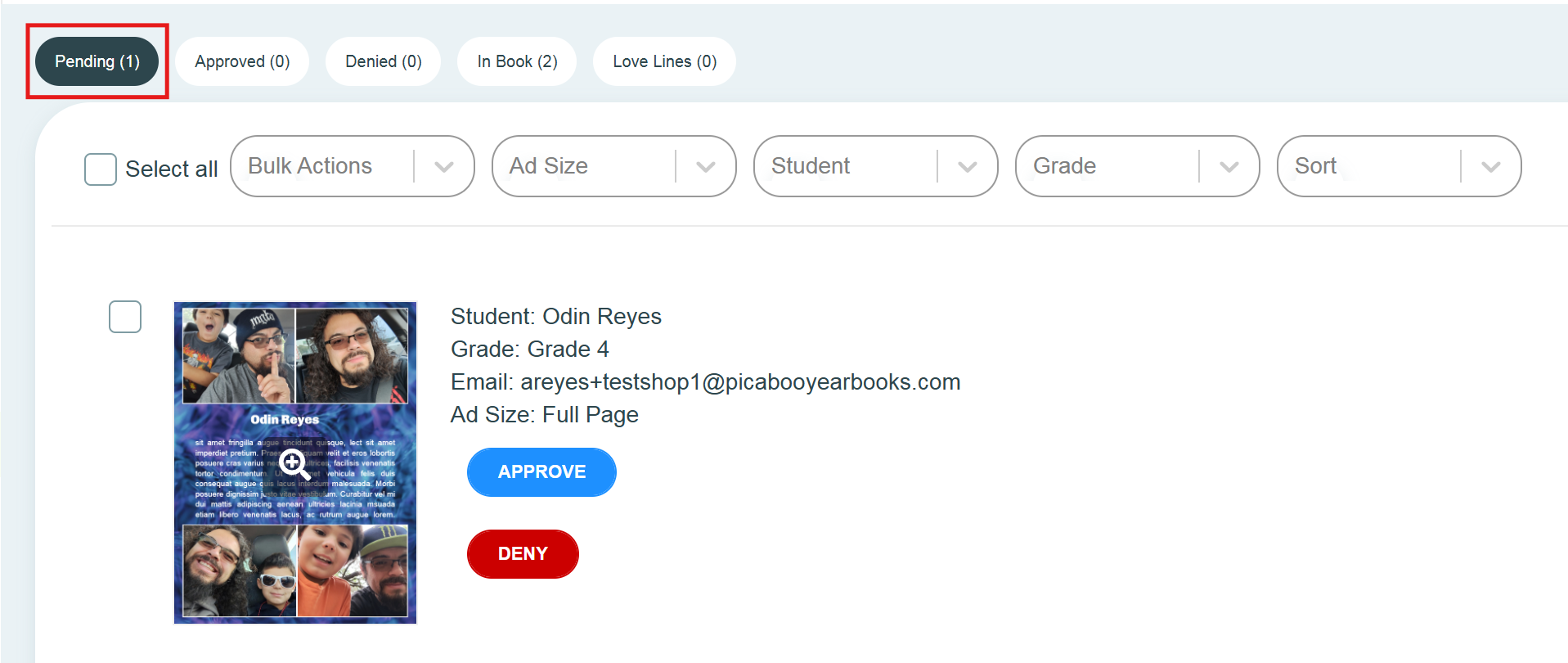Viewport: 1568px width, 663px height.
Task: Click the Student filter chevron arrow
Action: click(968, 167)
